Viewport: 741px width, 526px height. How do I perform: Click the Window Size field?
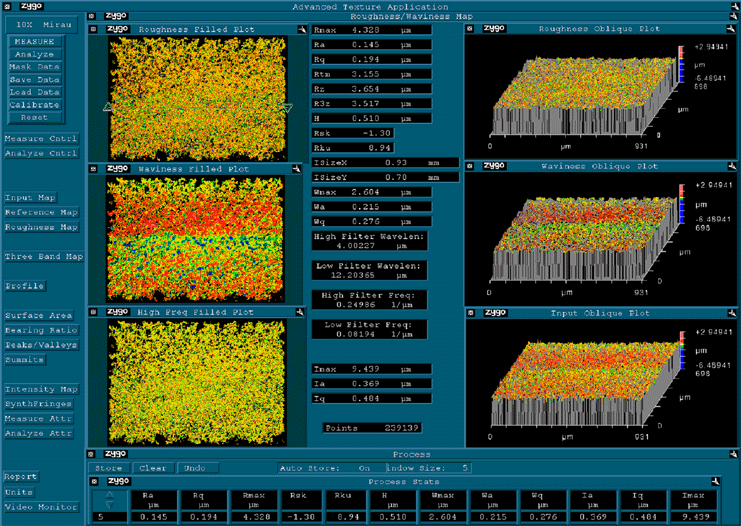428,468
